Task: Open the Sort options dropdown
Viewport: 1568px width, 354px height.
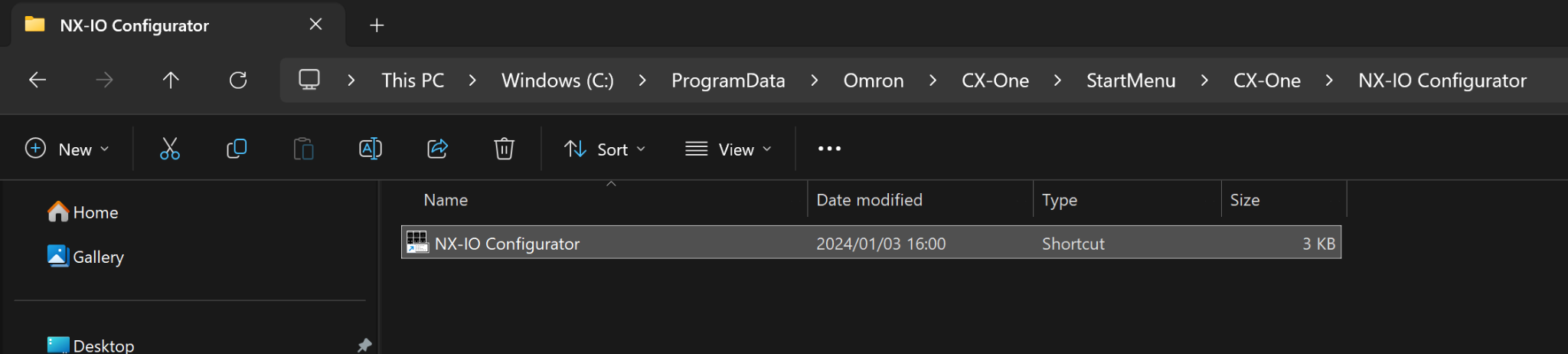Action: click(x=605, y=149)
